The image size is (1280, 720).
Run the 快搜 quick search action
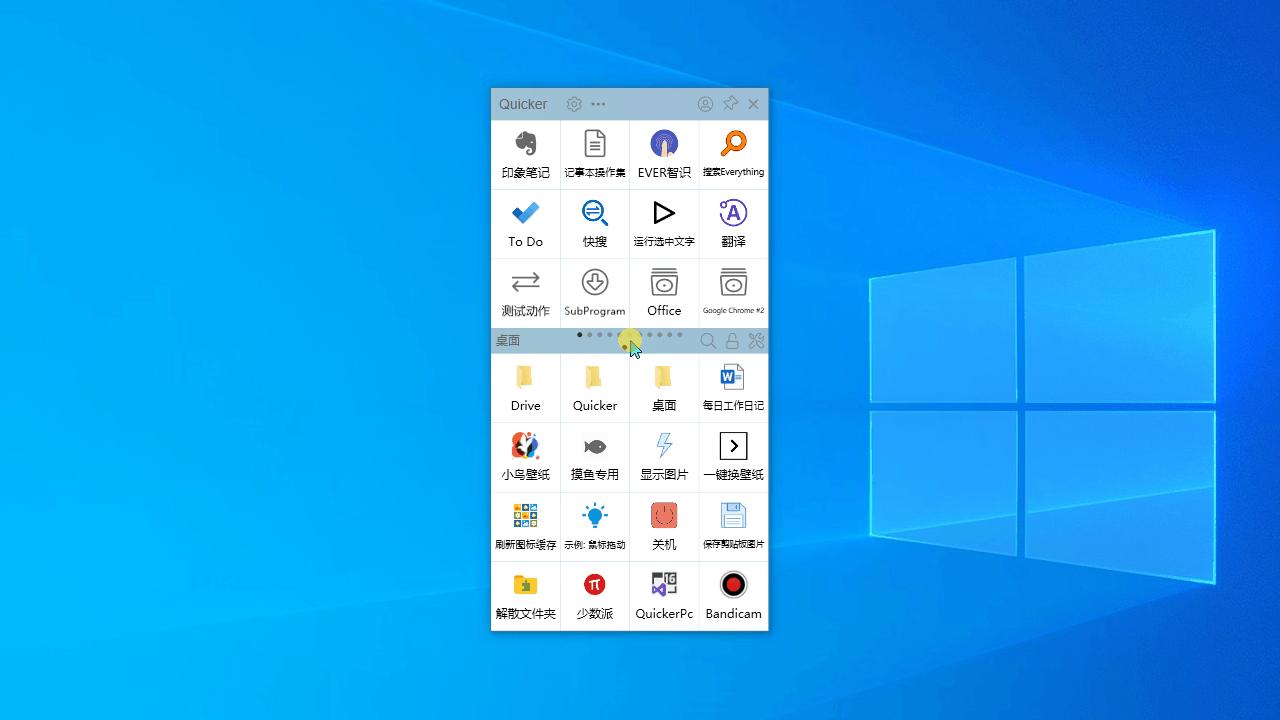click(x=594, y=222)
